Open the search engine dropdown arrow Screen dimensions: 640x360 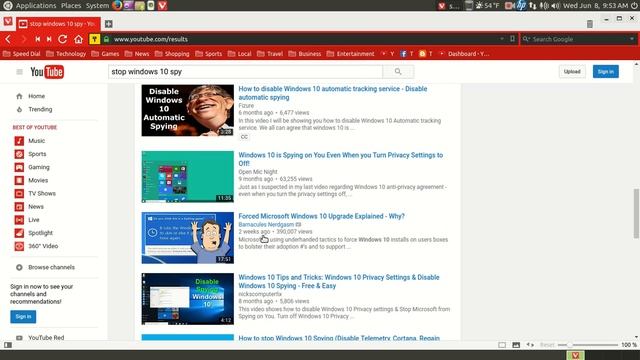pos(632,39)
